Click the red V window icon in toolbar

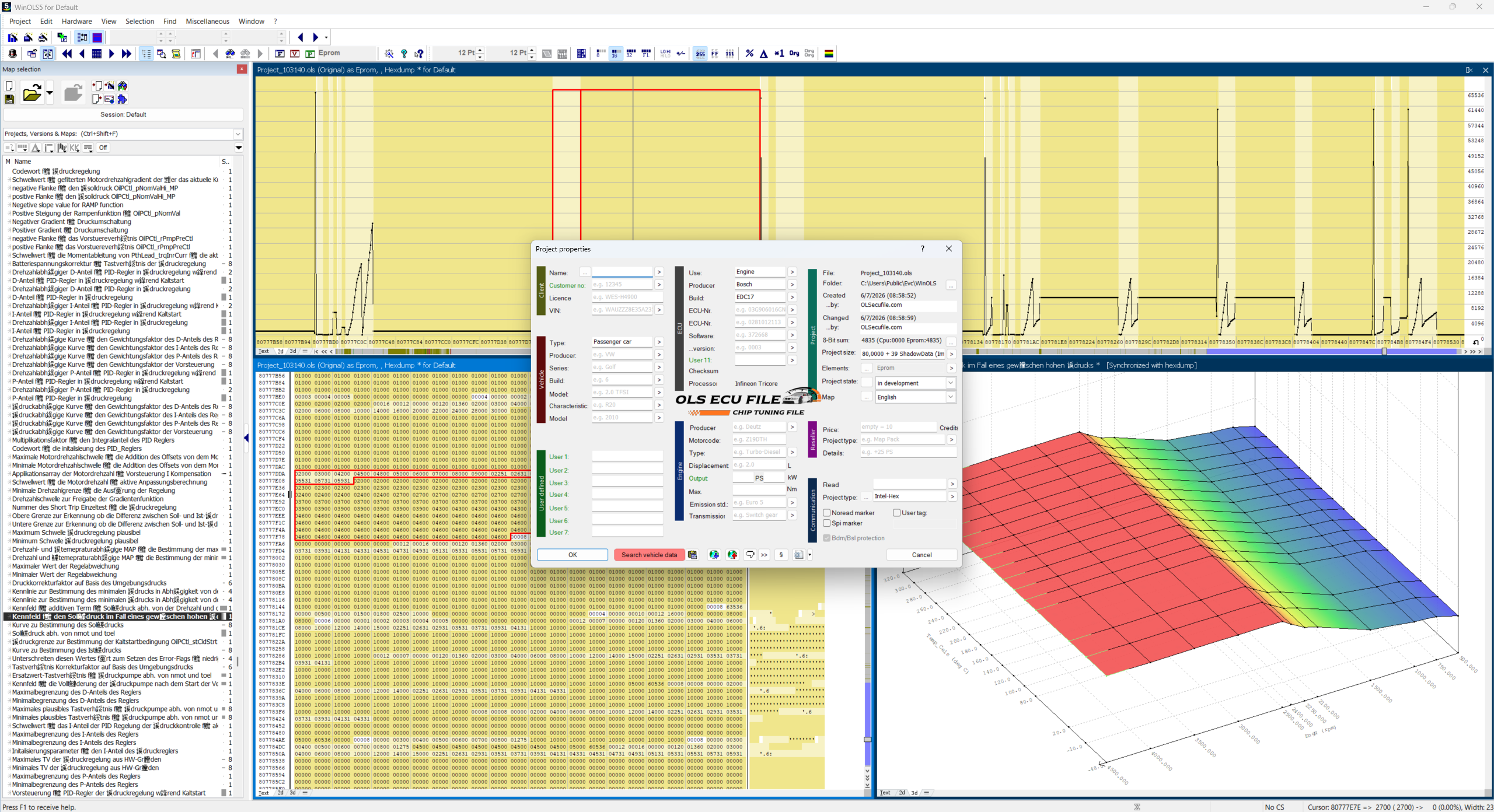[295, 54]
